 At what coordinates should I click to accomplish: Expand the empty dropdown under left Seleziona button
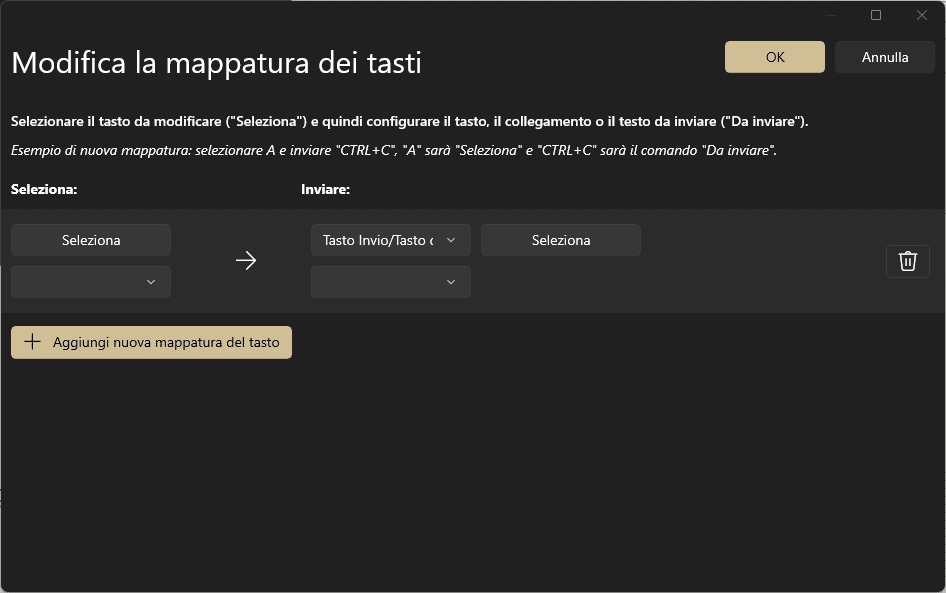point(91,282)
